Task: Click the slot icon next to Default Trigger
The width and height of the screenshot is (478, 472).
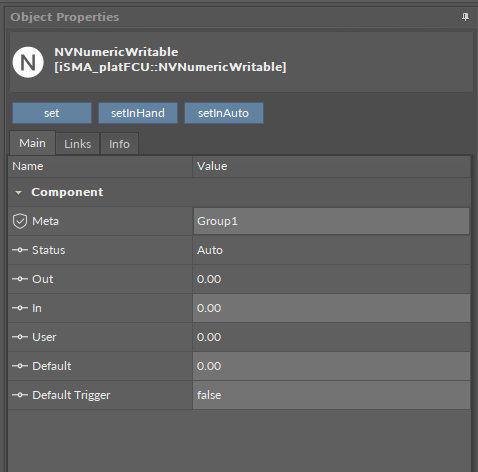Action: pos(20,395)
